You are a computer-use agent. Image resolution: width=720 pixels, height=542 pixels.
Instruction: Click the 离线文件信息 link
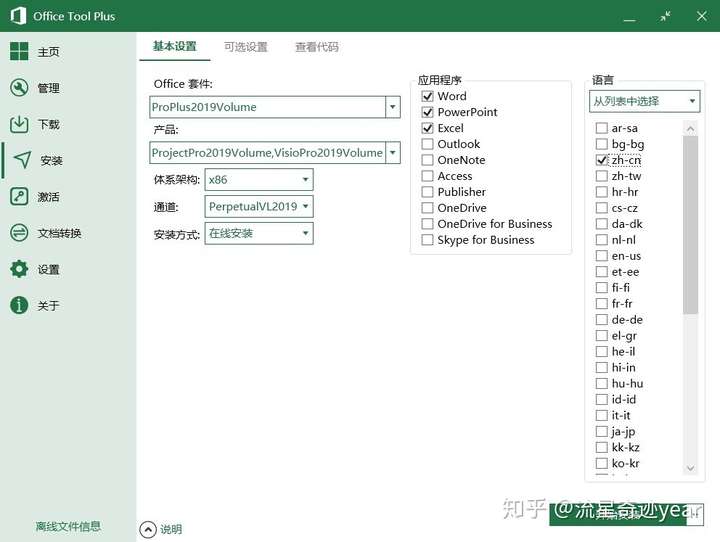click(68, 526)
